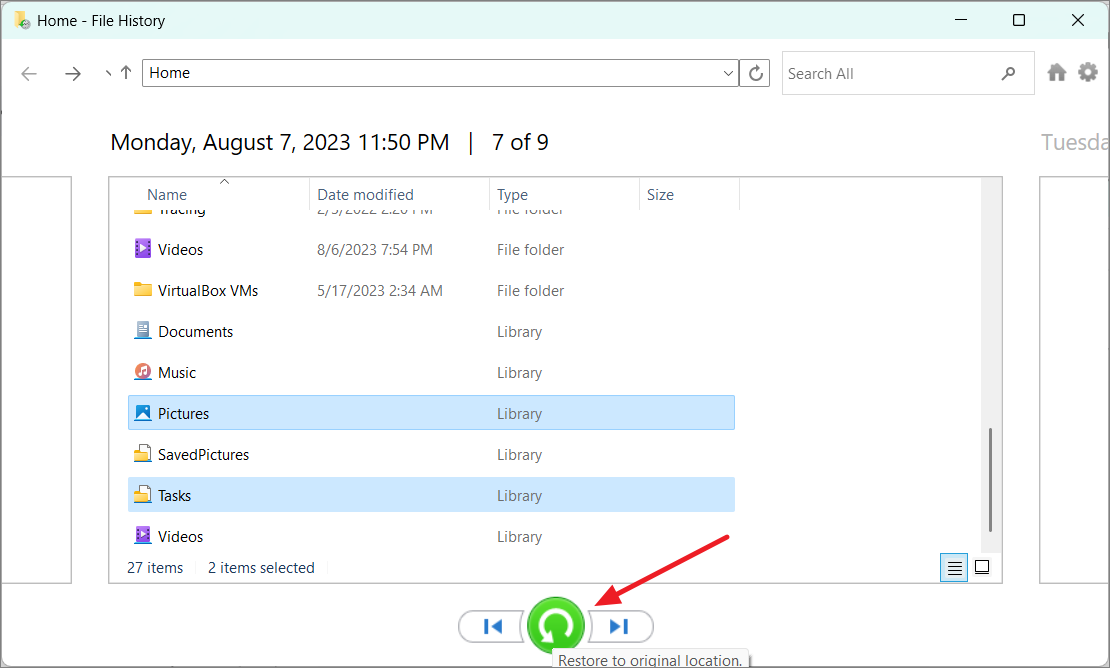The width and height of the screenshot is (1110, 668).
Task: Select the Music library
Action: [x=431, y=373]
